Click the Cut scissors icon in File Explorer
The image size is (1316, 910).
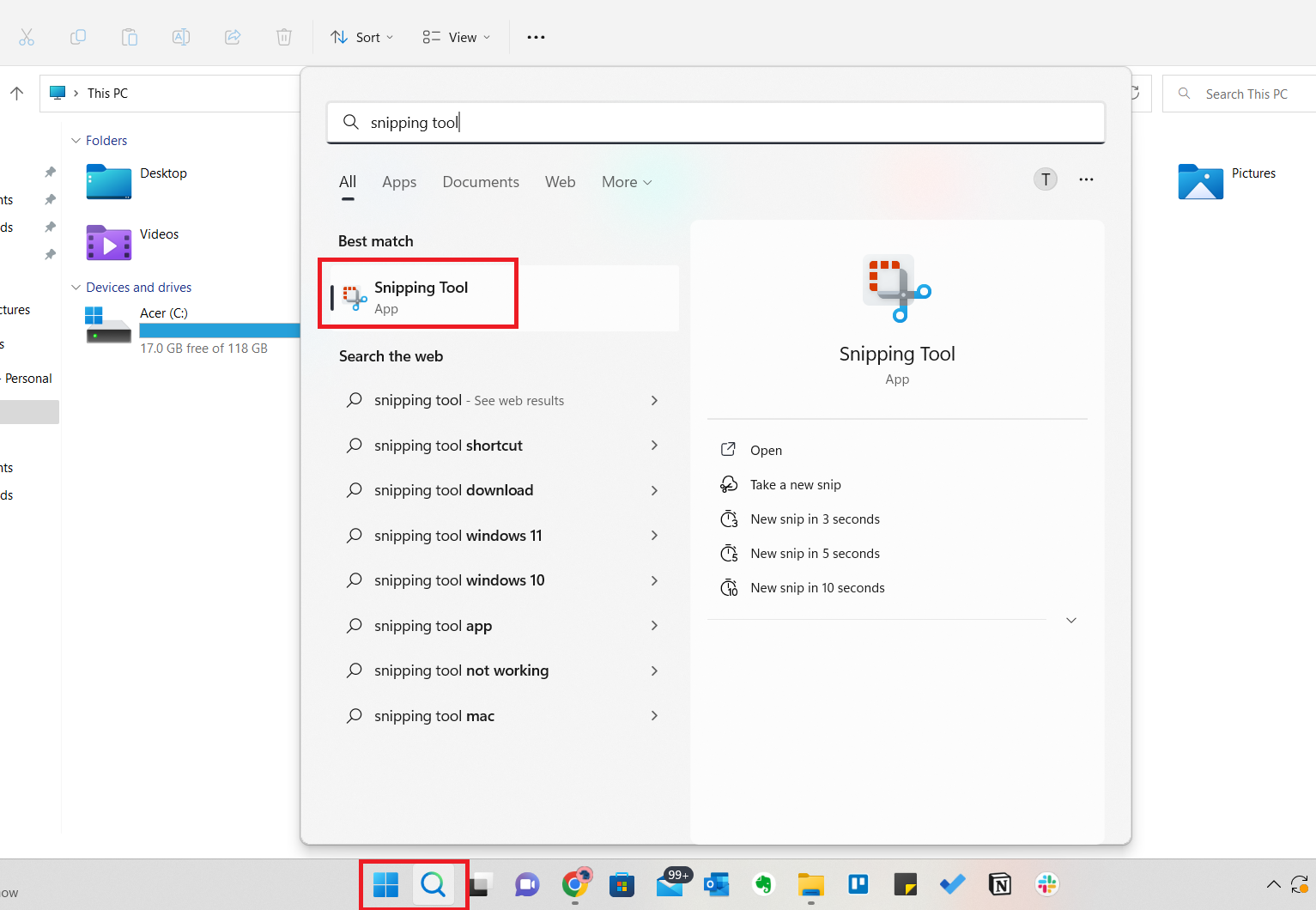[x=27, y=37]
